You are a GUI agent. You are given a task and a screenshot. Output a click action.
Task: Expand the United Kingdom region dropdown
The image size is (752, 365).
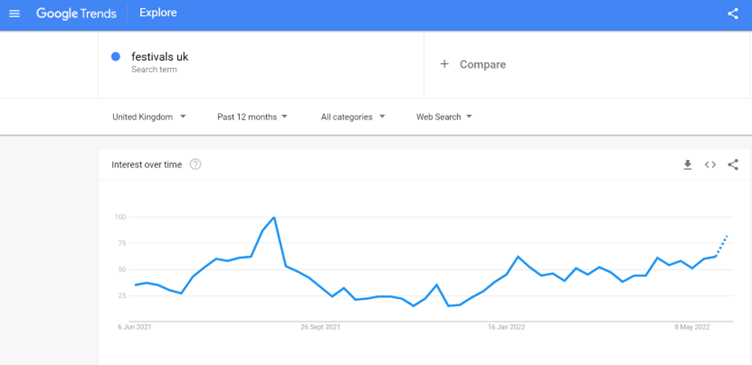[x=149, y=117]
